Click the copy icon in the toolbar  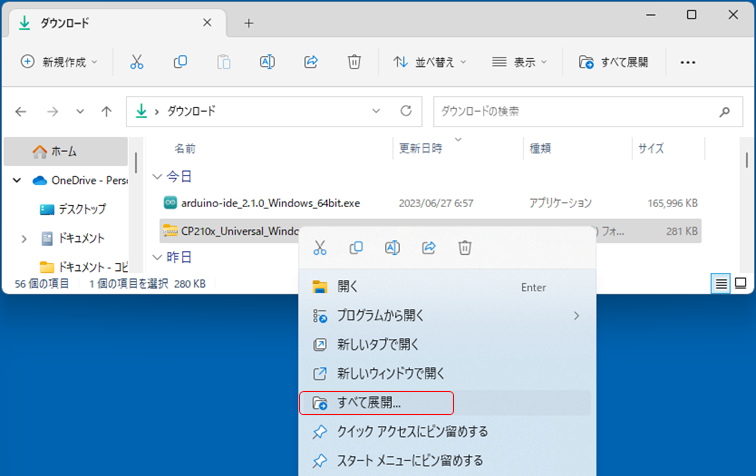(x=180, y=62)
